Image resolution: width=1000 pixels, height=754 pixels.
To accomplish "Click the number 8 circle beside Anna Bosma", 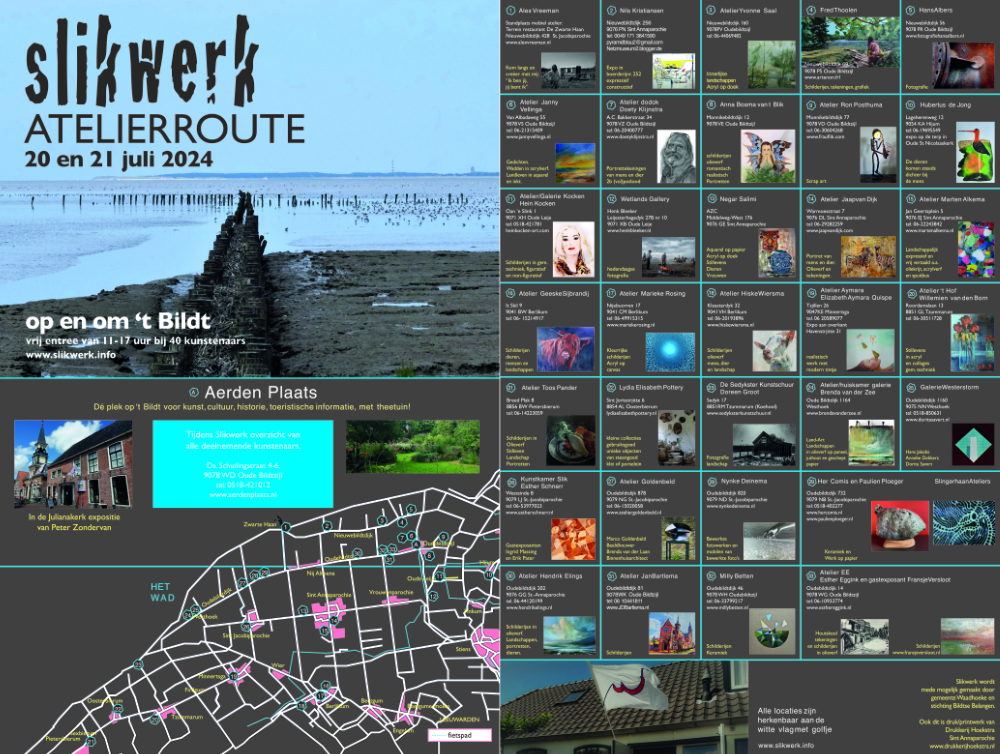I will pyautogui.click(x=711, y=105).
